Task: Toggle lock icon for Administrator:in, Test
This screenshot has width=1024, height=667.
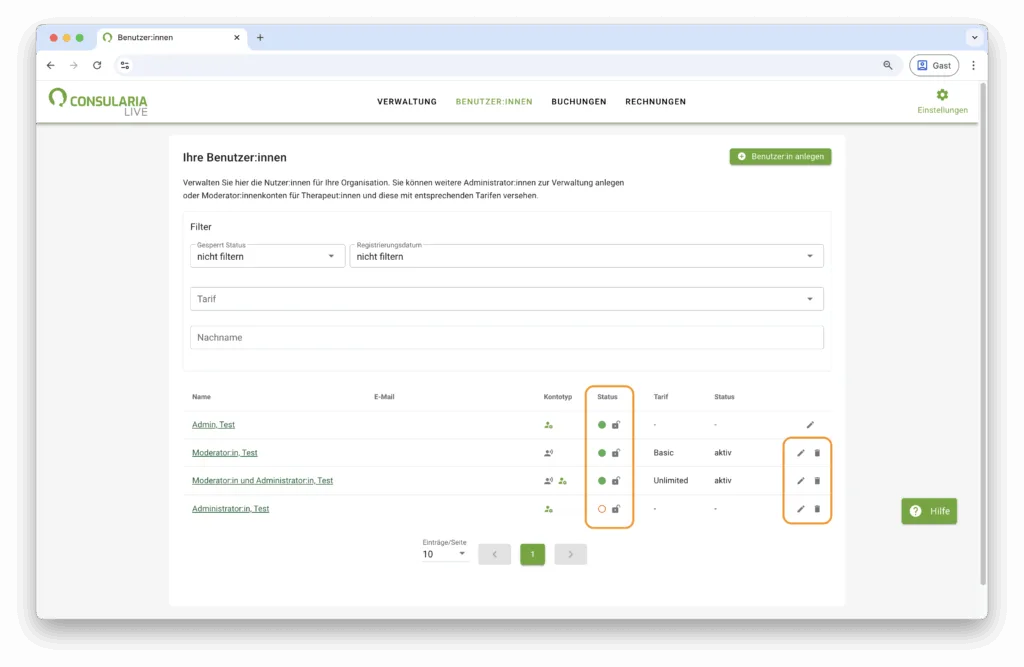Action: pyautogui.click(x=616, y=509)
